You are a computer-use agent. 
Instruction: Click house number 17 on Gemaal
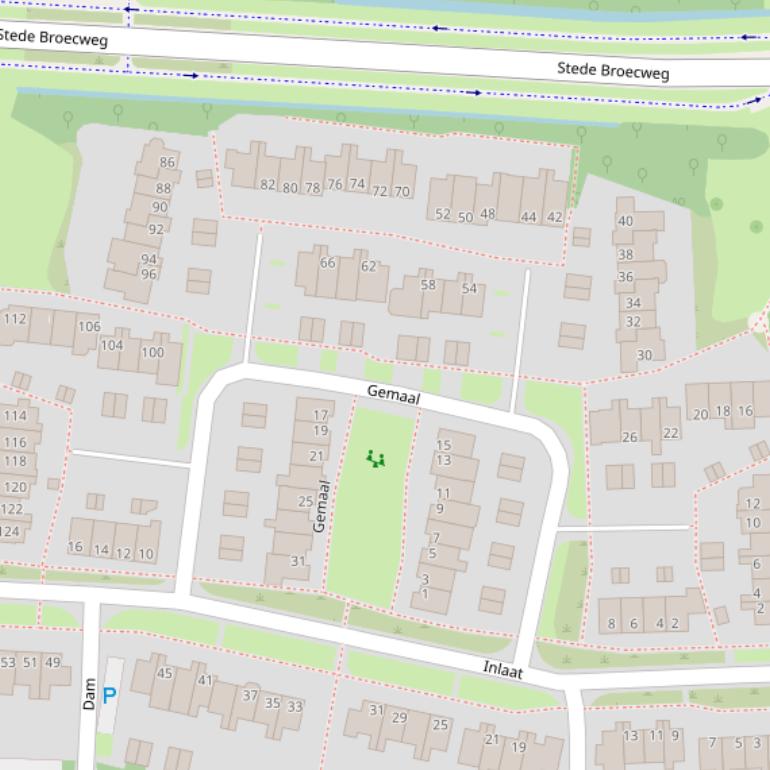[x=320, y=415]
